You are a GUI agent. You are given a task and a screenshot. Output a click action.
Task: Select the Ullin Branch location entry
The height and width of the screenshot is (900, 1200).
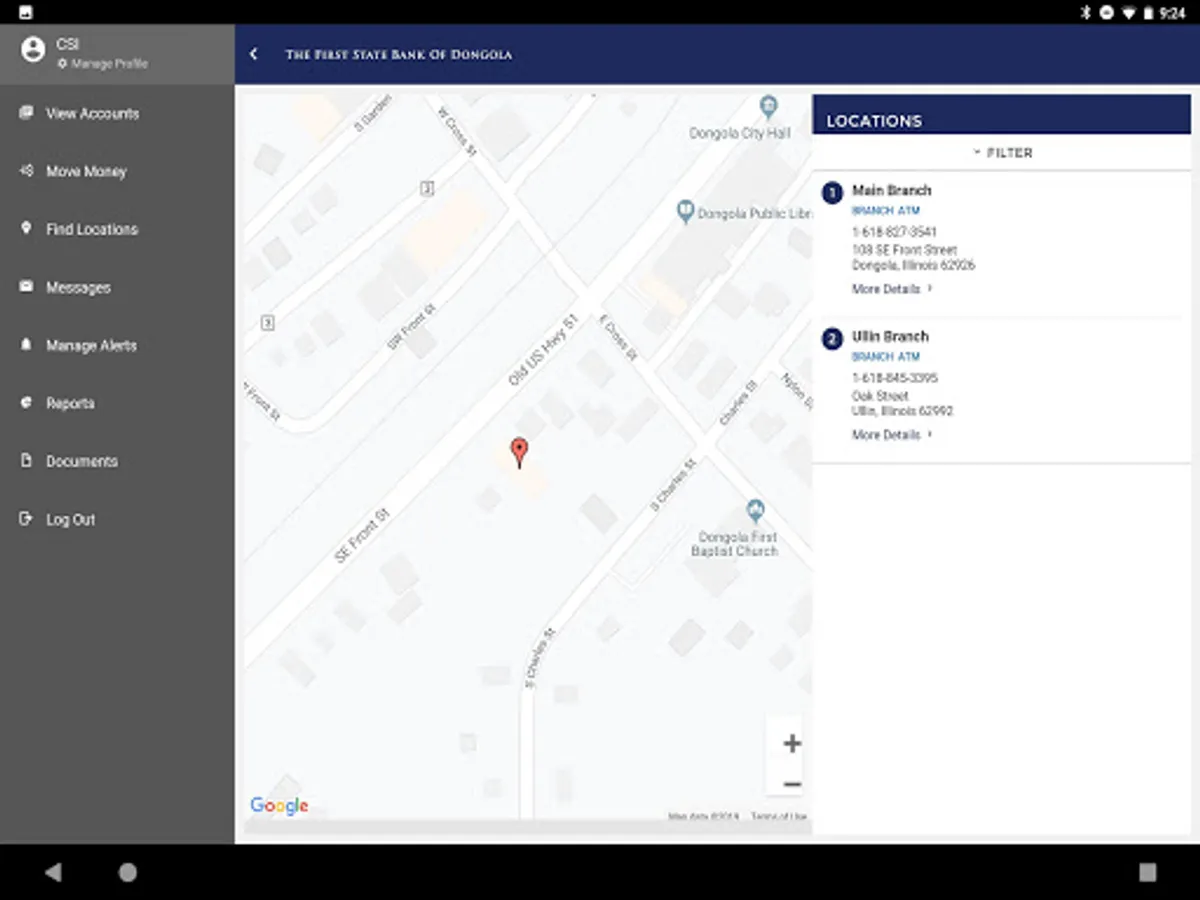pyautogui.click(x=889, y=336)
